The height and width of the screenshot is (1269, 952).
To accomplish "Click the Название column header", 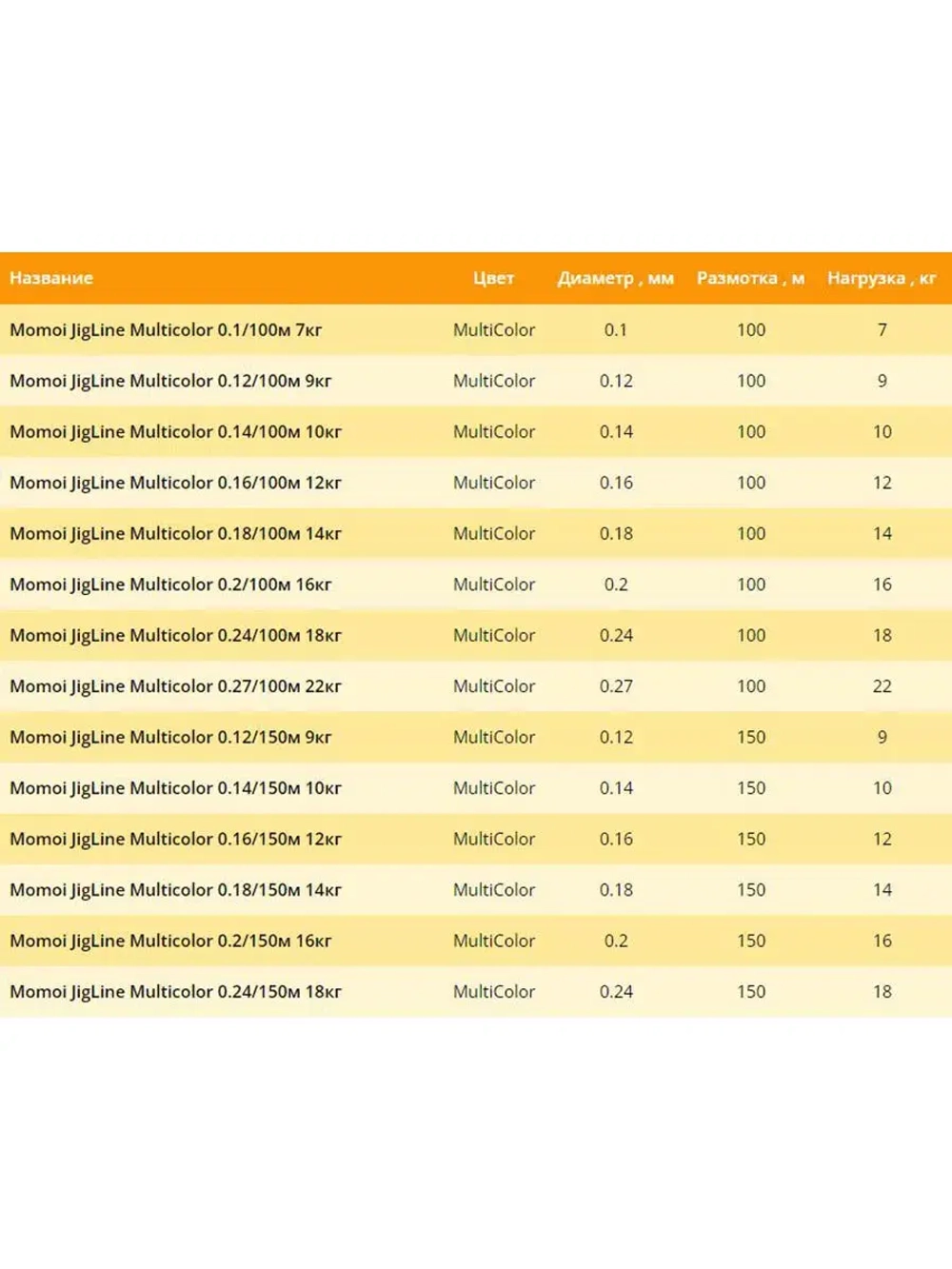I will click(51, 278).
